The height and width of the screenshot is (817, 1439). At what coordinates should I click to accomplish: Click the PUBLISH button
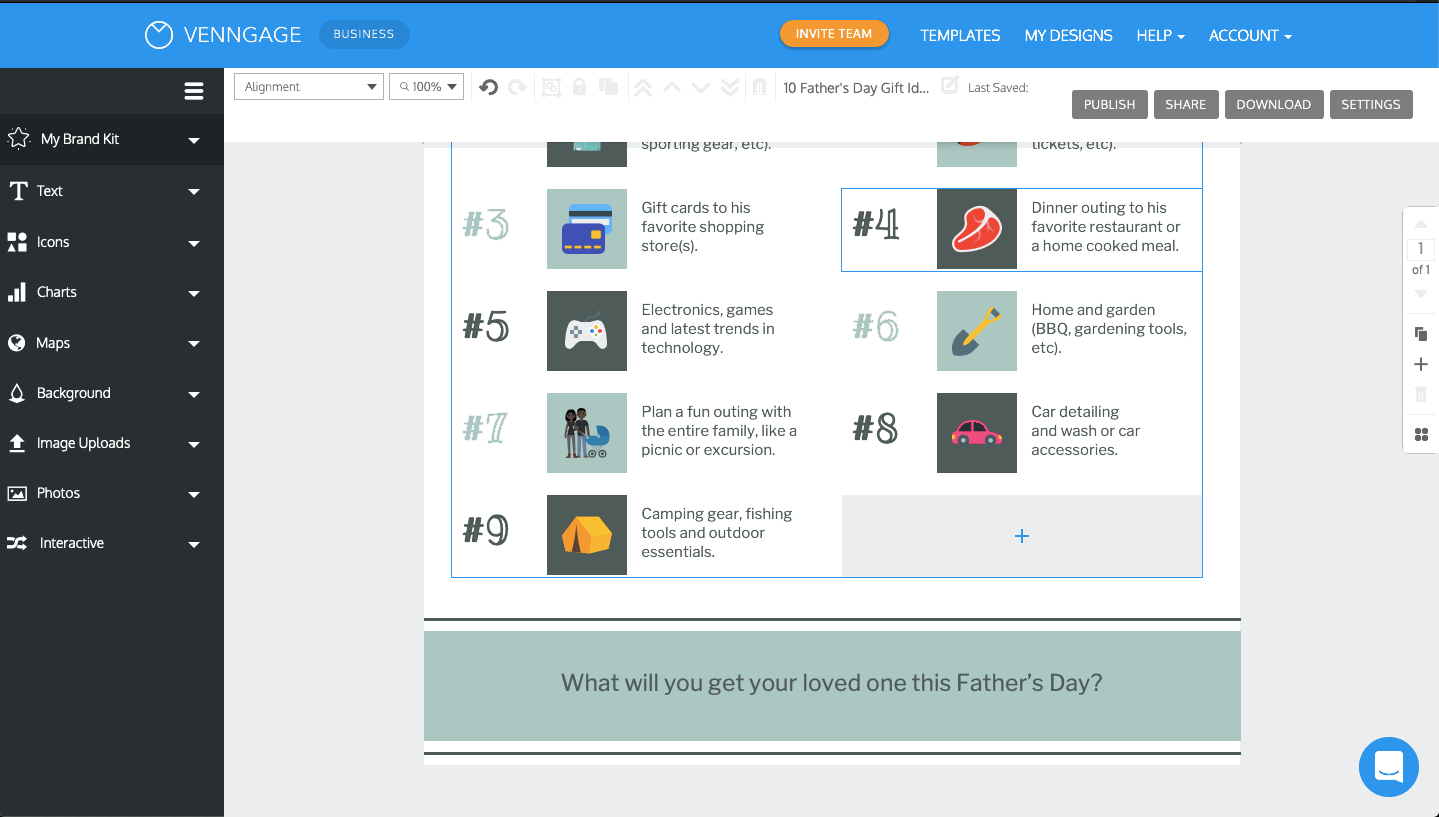point(1108,104)
